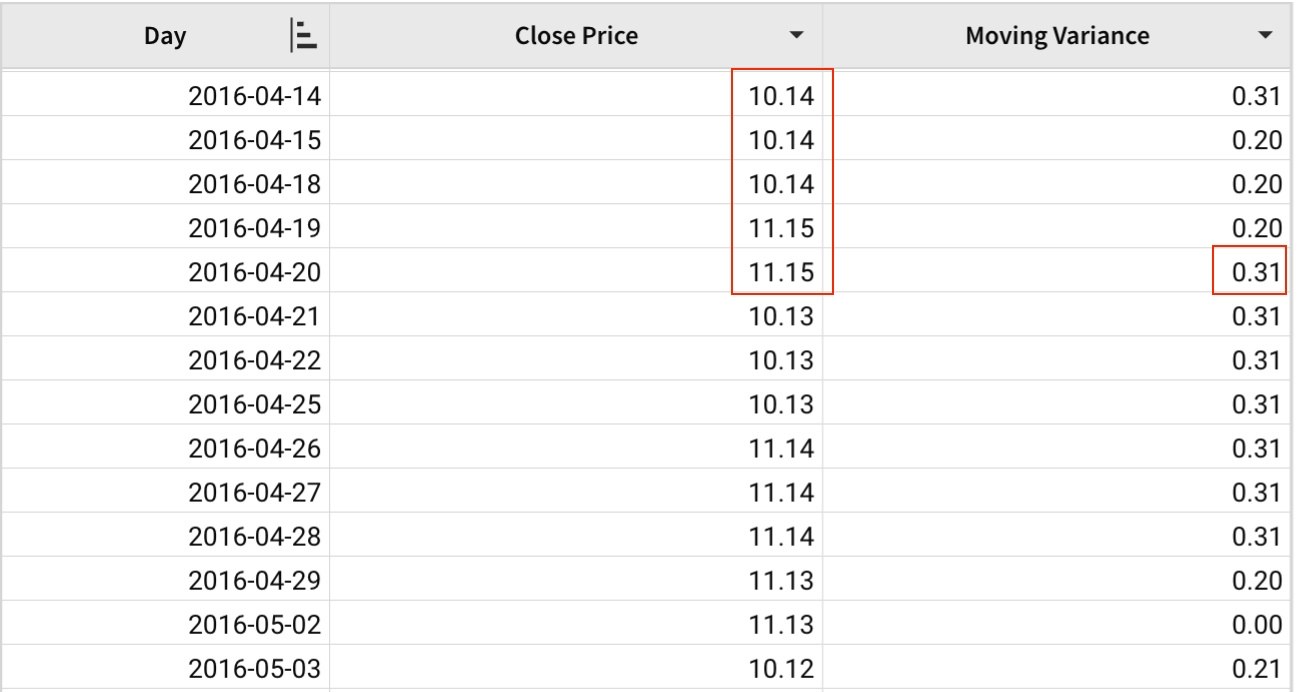Select the 2016-04-26 date cell
The image size is (1298, 692).
[x=254, y=449]
